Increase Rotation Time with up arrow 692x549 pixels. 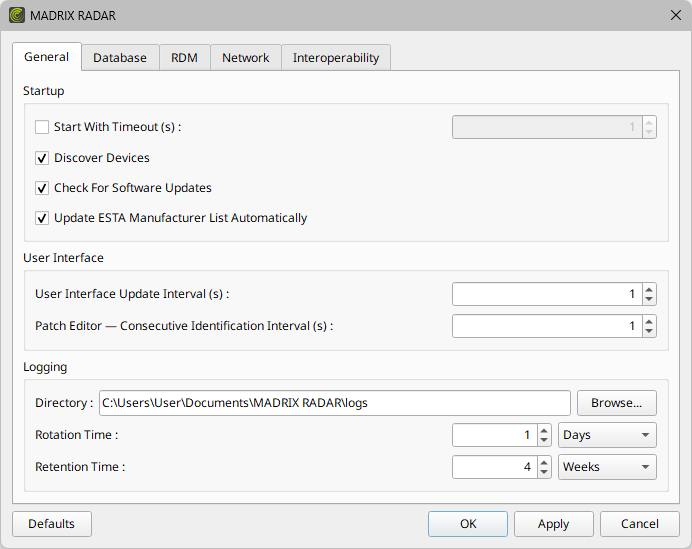click(544, 431)
